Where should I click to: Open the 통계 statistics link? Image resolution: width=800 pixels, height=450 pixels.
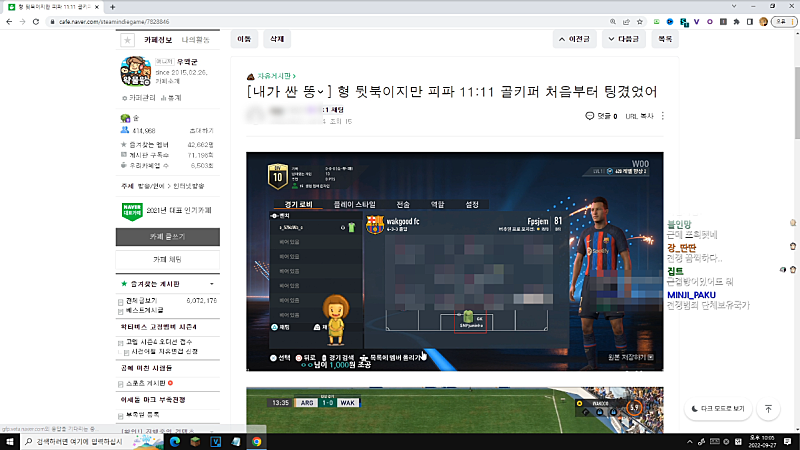pos(171,98)
